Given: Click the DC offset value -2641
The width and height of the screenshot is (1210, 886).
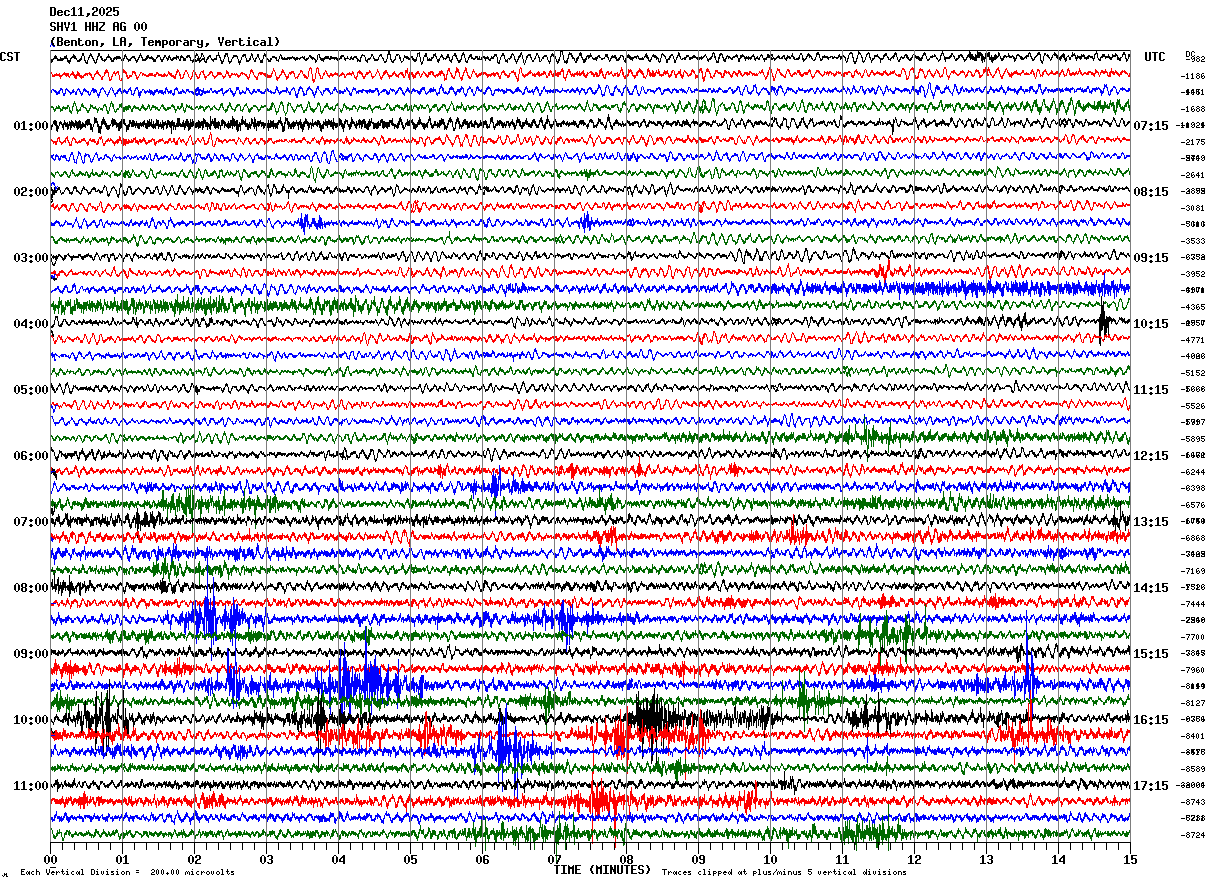Looking at the screenshot, I should [x=1194, y=175].
